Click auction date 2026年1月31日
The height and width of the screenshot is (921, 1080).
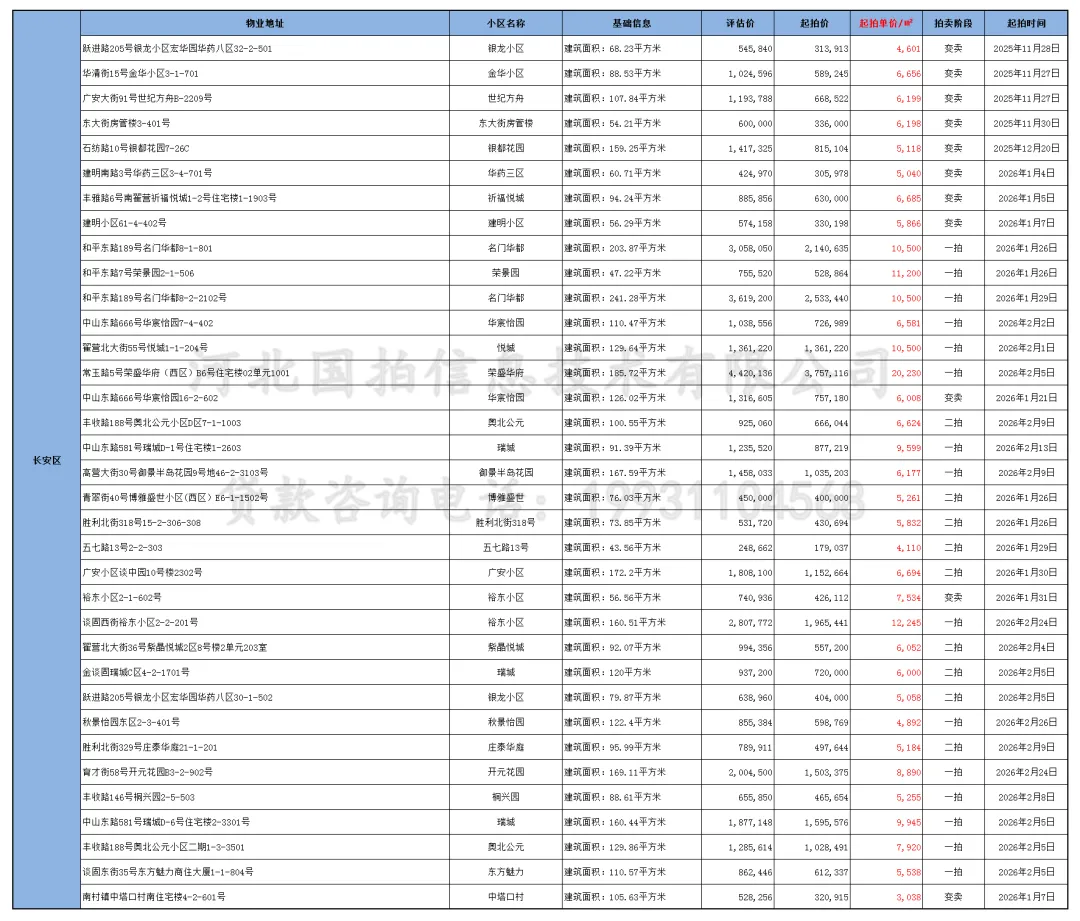coord(1026,598)
